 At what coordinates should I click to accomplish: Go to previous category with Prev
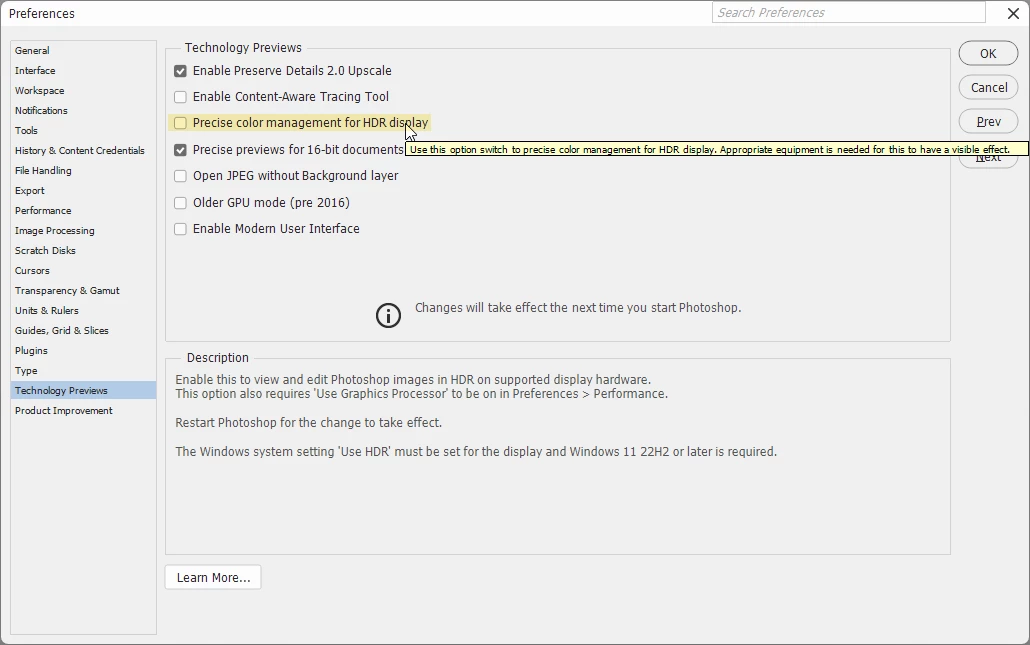(x=988, y=122)
